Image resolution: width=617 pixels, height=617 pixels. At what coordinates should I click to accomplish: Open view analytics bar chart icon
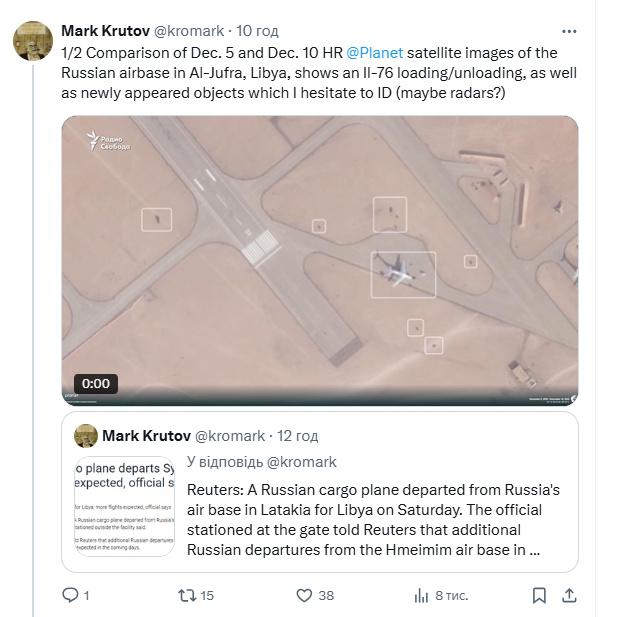422,595
